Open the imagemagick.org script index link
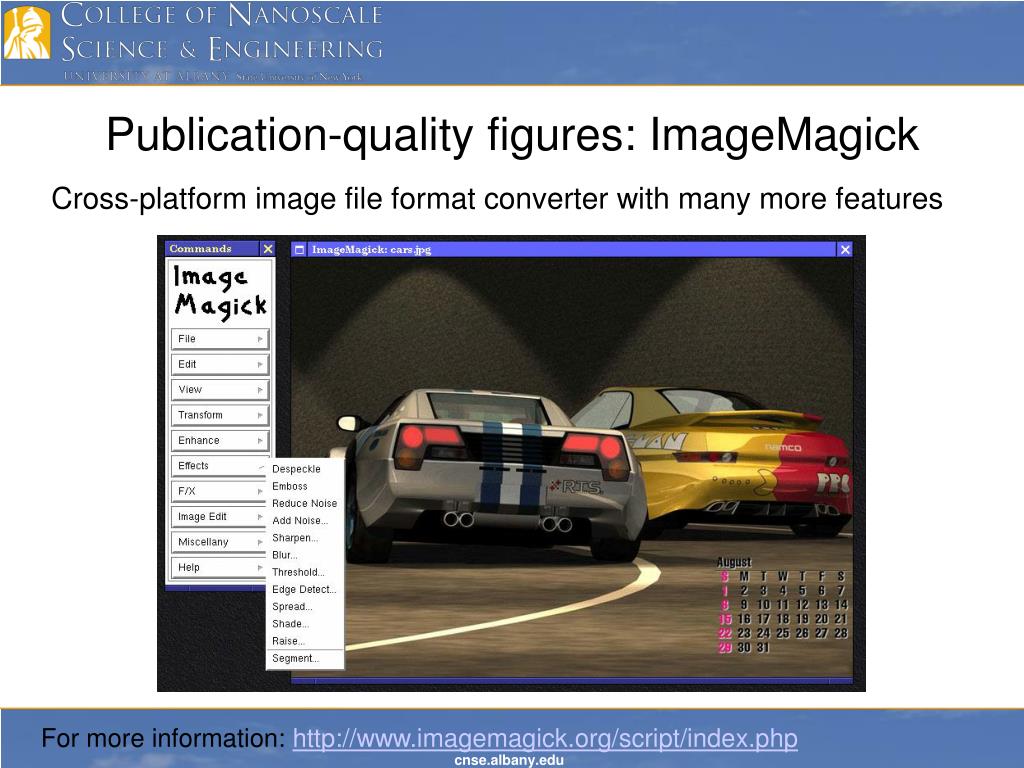 [545, 739]
